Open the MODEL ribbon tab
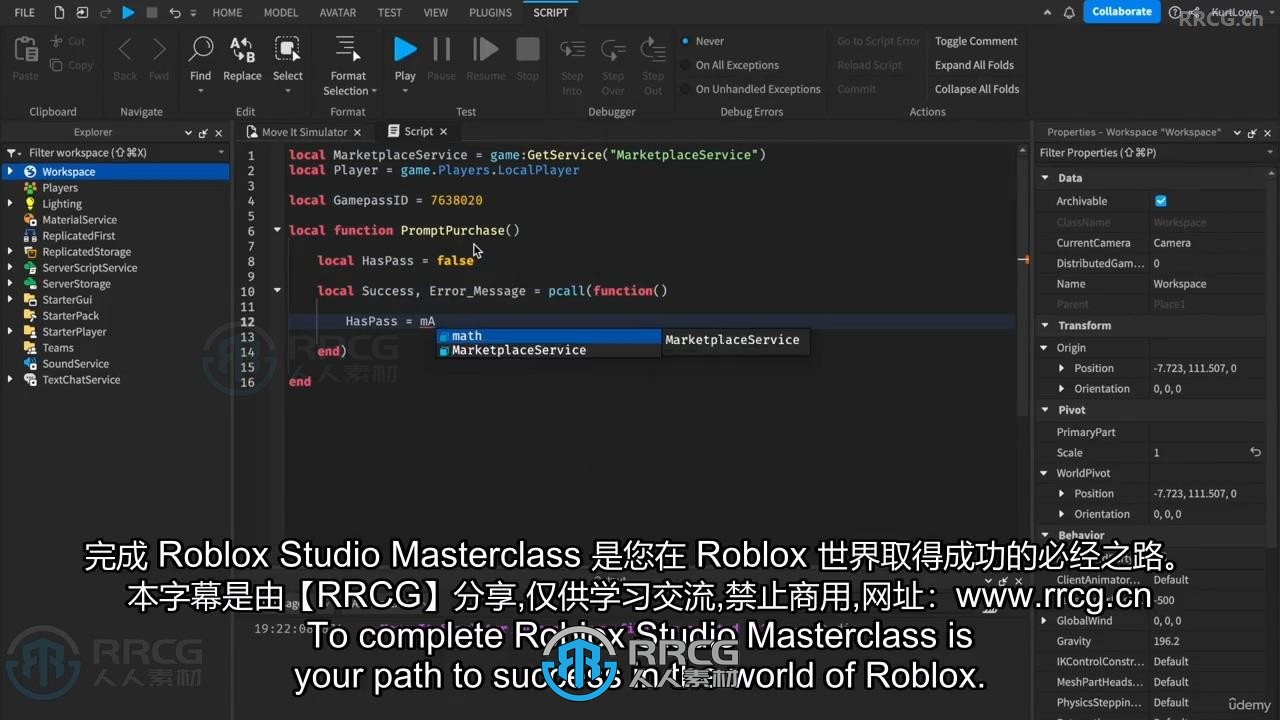Screen dimensions: 1280x720 point(281,12)
